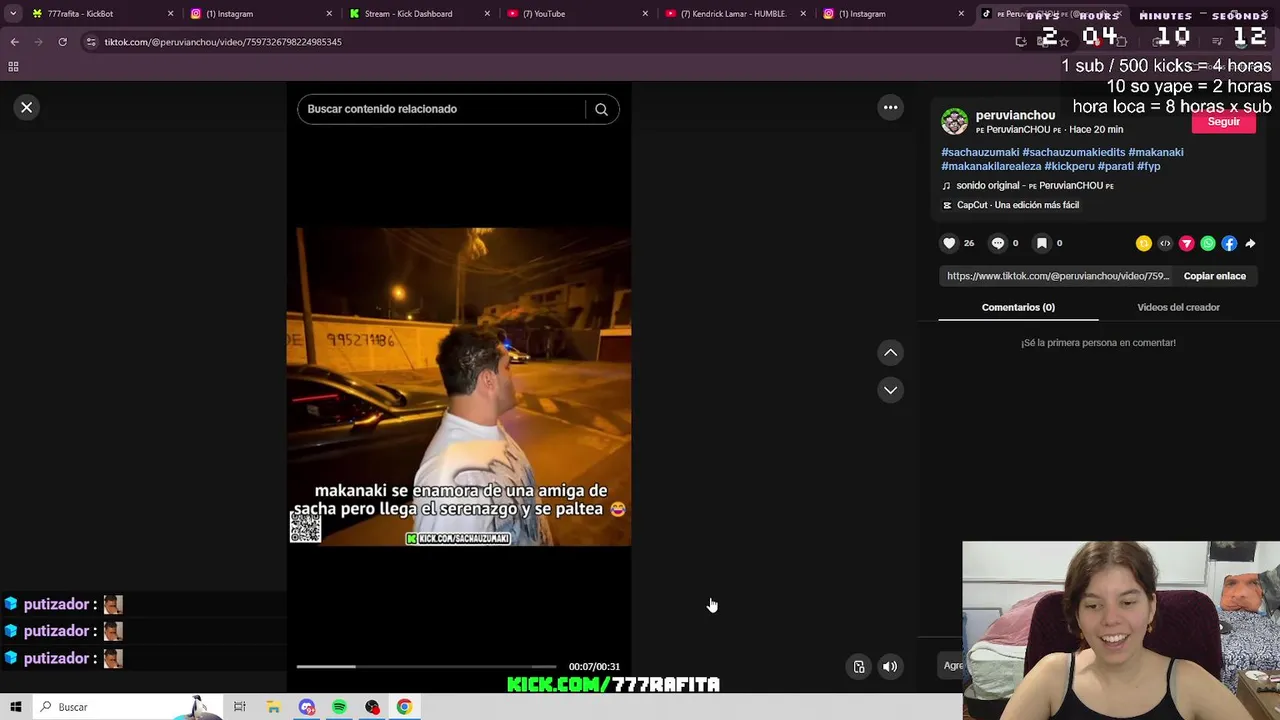The width and height of the screenshot is (1280, 720).
Task: Switch to Stream - Kick Dashboard tab
Action: (x=418, y=14)
